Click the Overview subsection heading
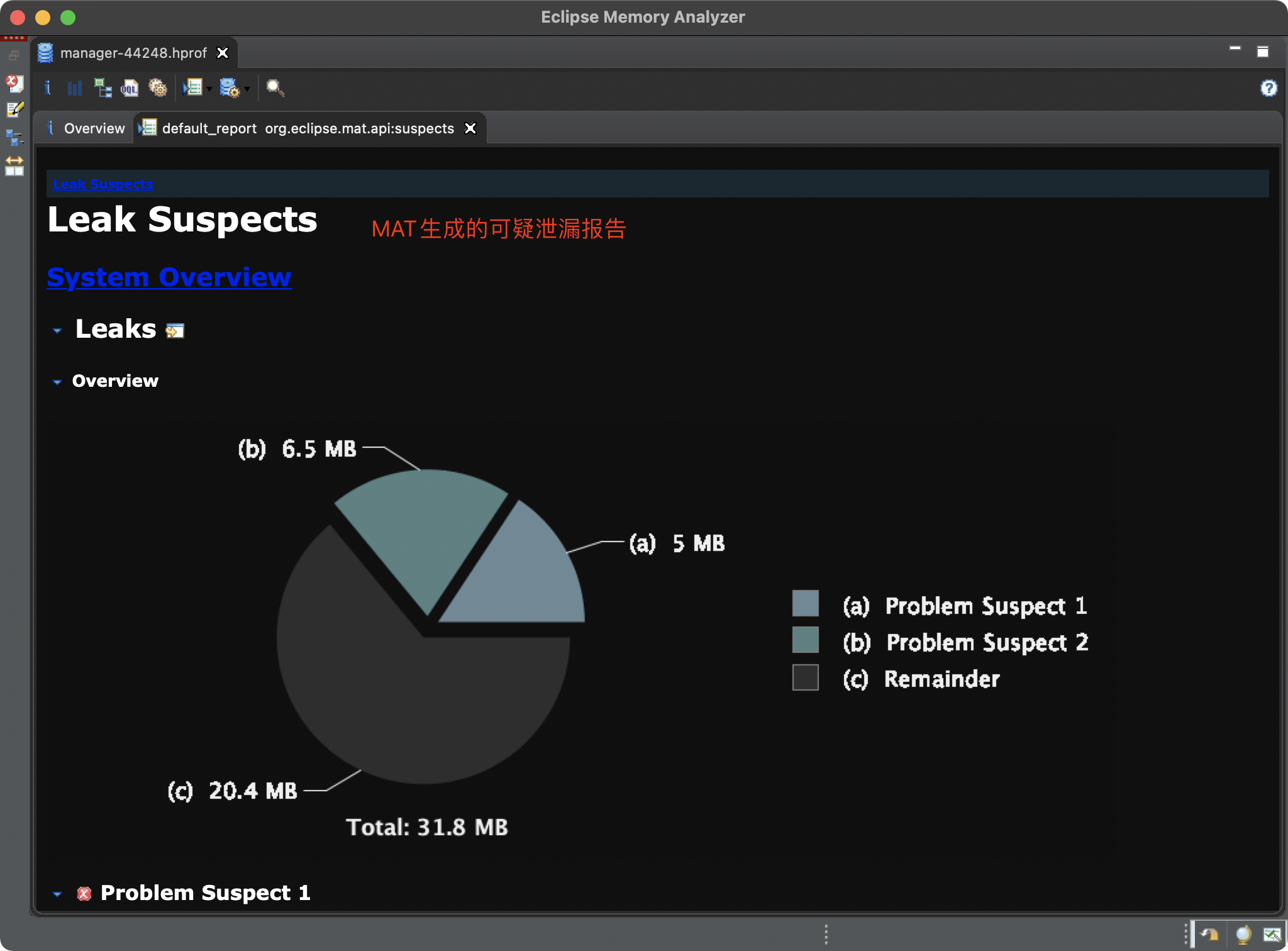This screenshot has width=1288, height=951. coord(115,381)
